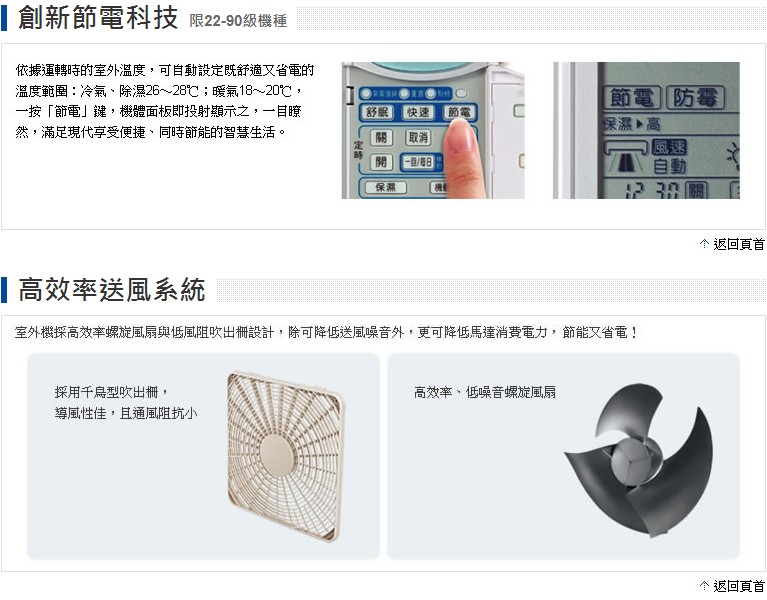Click the 快速 button on the remote image
Image resolution: width=767 pixels, height=600 pixels.
click(x=418, y=112)
